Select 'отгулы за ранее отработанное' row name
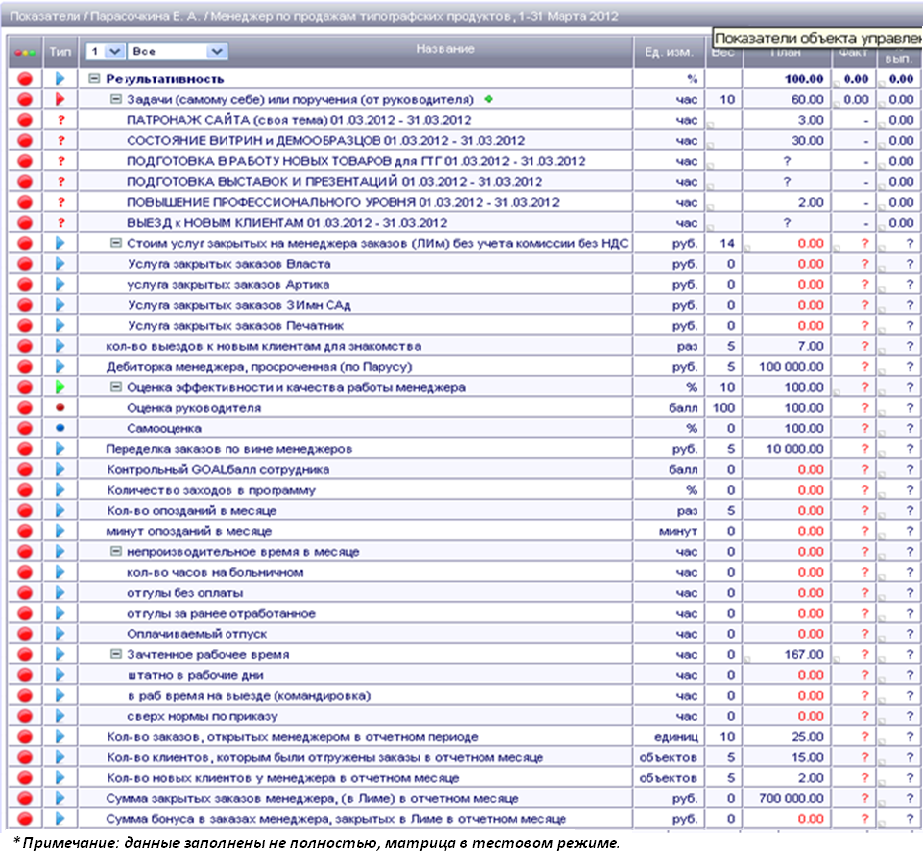Screen dimensions: 923x856 click(x=221, y=613)
